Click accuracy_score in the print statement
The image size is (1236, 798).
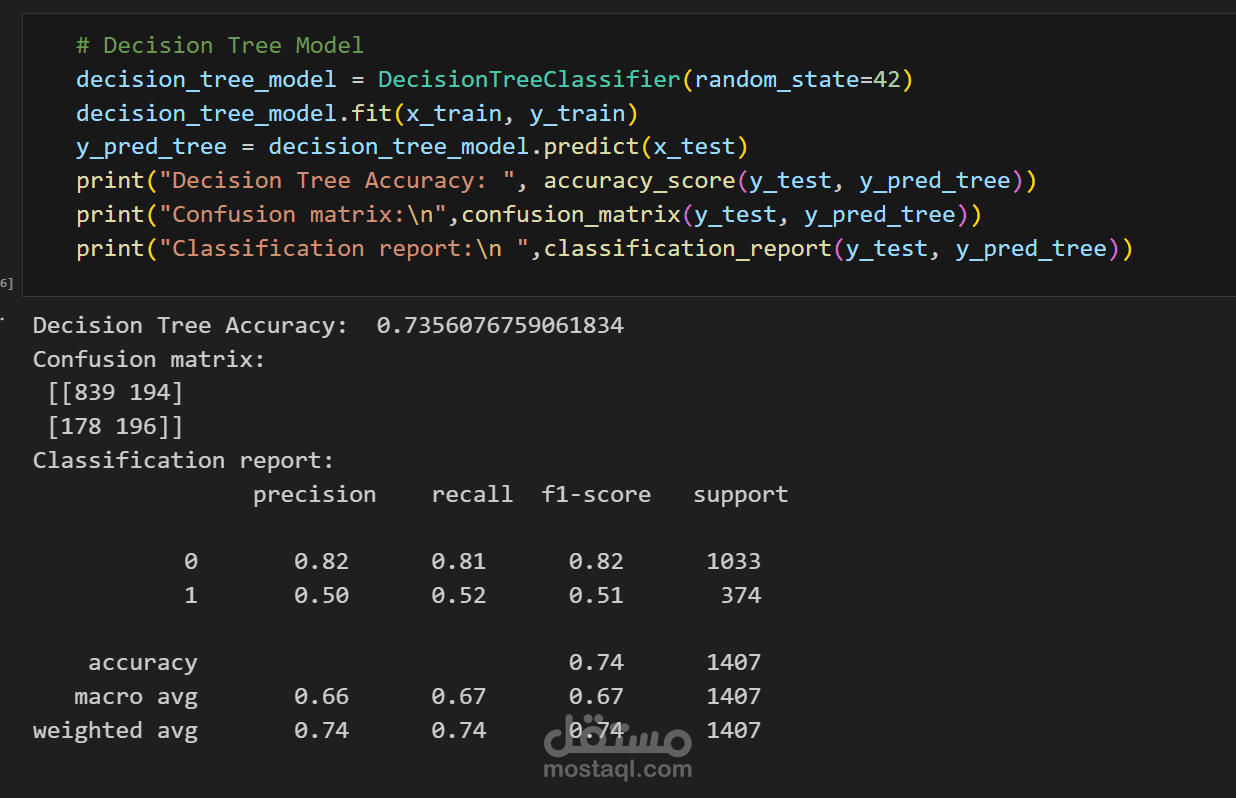(x=640, y=181)
